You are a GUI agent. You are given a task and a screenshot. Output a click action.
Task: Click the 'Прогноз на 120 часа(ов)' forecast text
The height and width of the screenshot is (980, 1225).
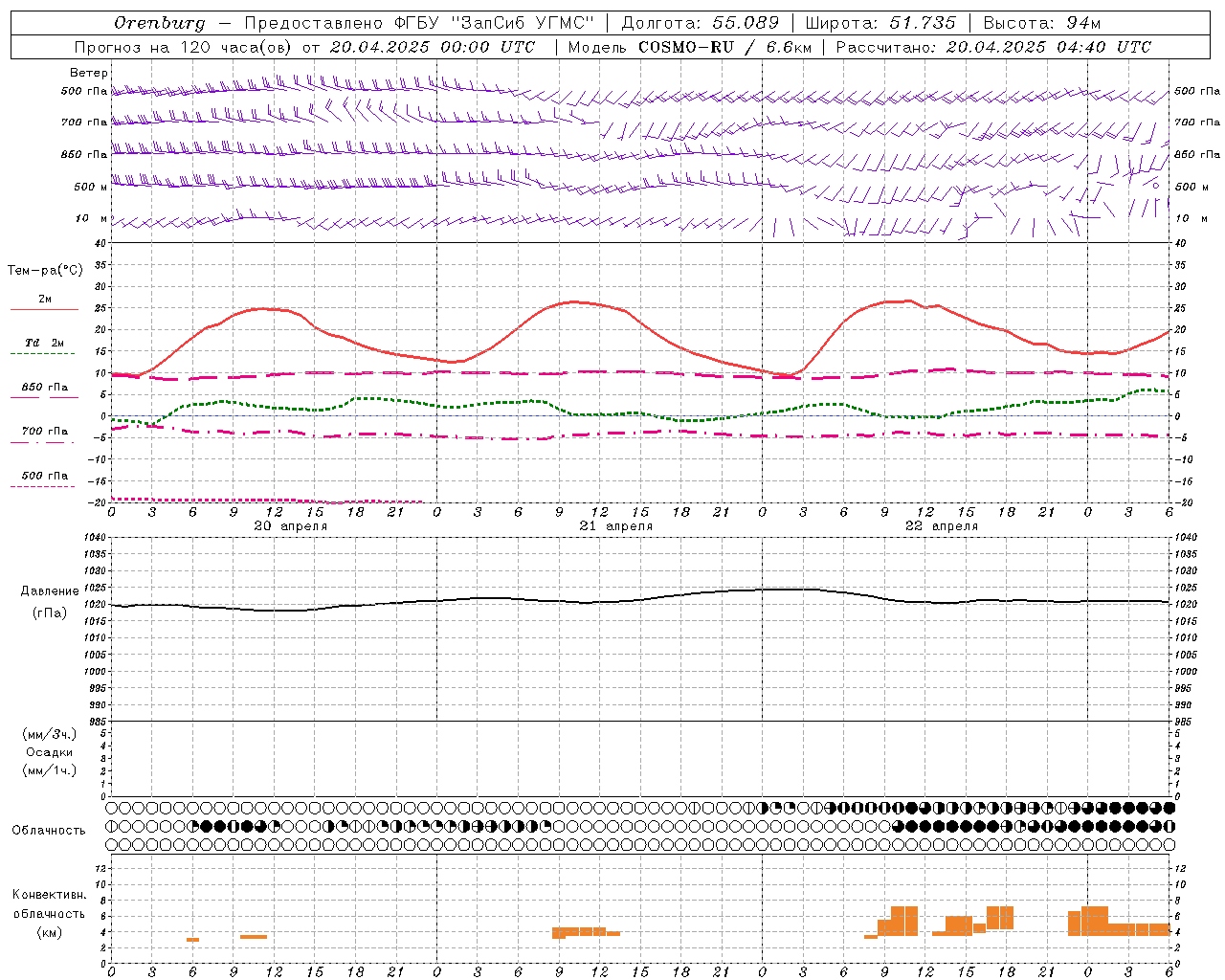(x=186, y=47)
